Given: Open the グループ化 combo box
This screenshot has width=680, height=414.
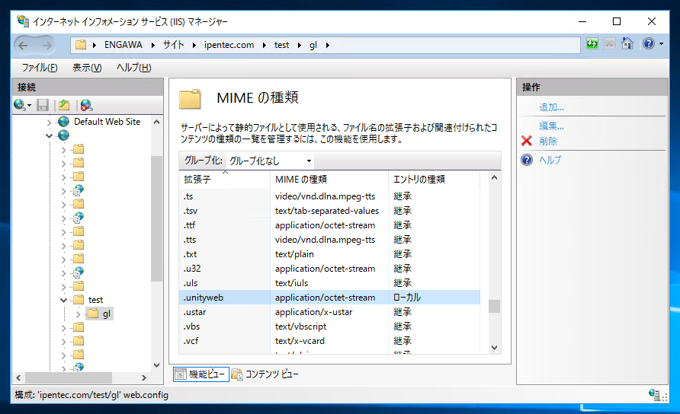Looking at the screenshot, I should (271, 161).
